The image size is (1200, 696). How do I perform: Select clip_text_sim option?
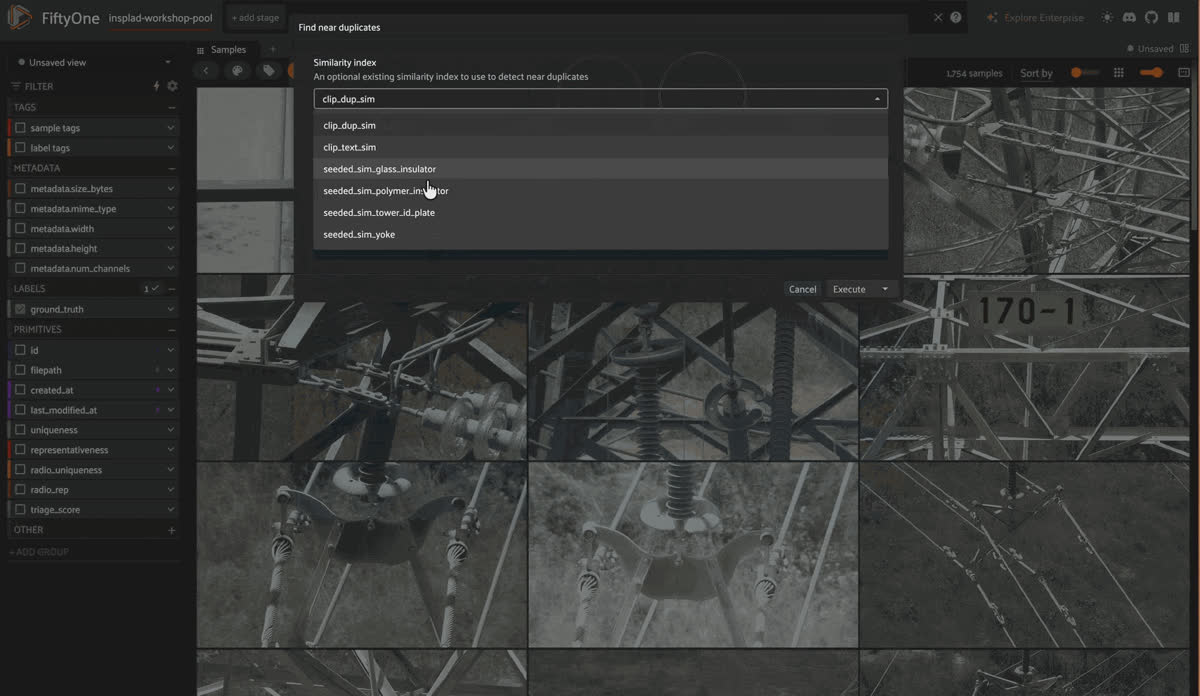point(600,147)
